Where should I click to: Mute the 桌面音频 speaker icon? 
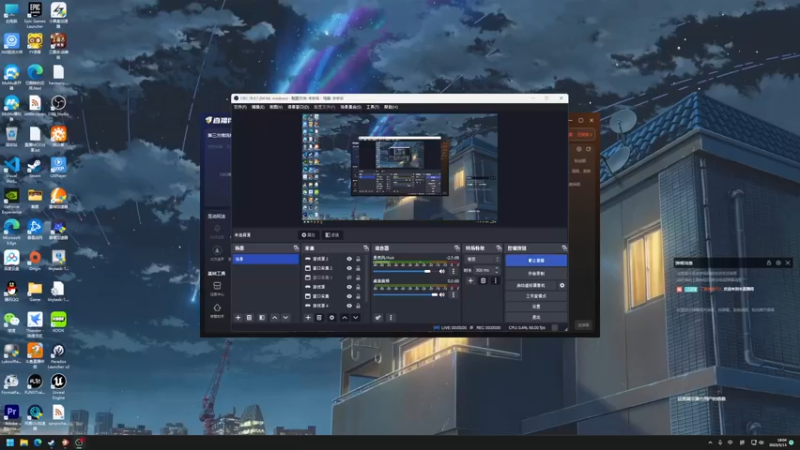coord(442,294)
